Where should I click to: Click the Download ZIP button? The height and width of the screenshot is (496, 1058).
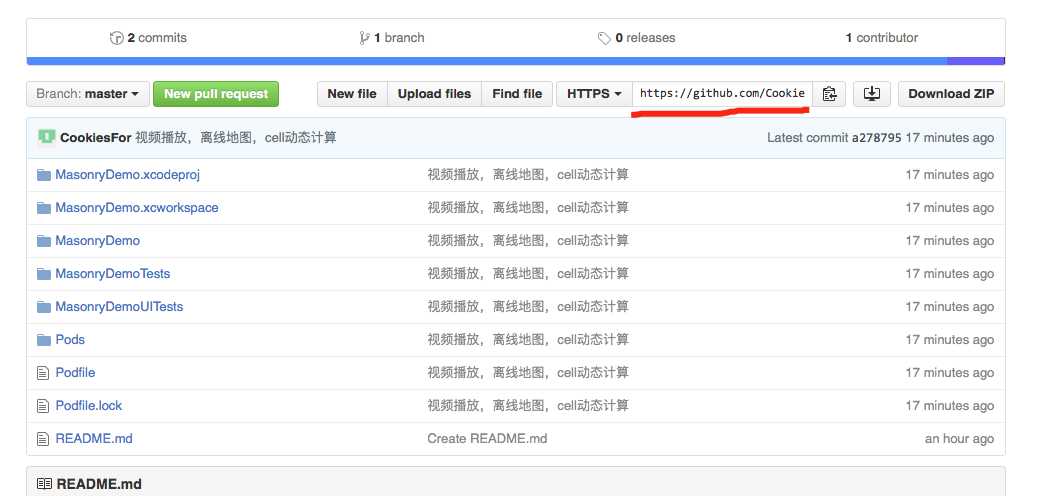point(951,94)
